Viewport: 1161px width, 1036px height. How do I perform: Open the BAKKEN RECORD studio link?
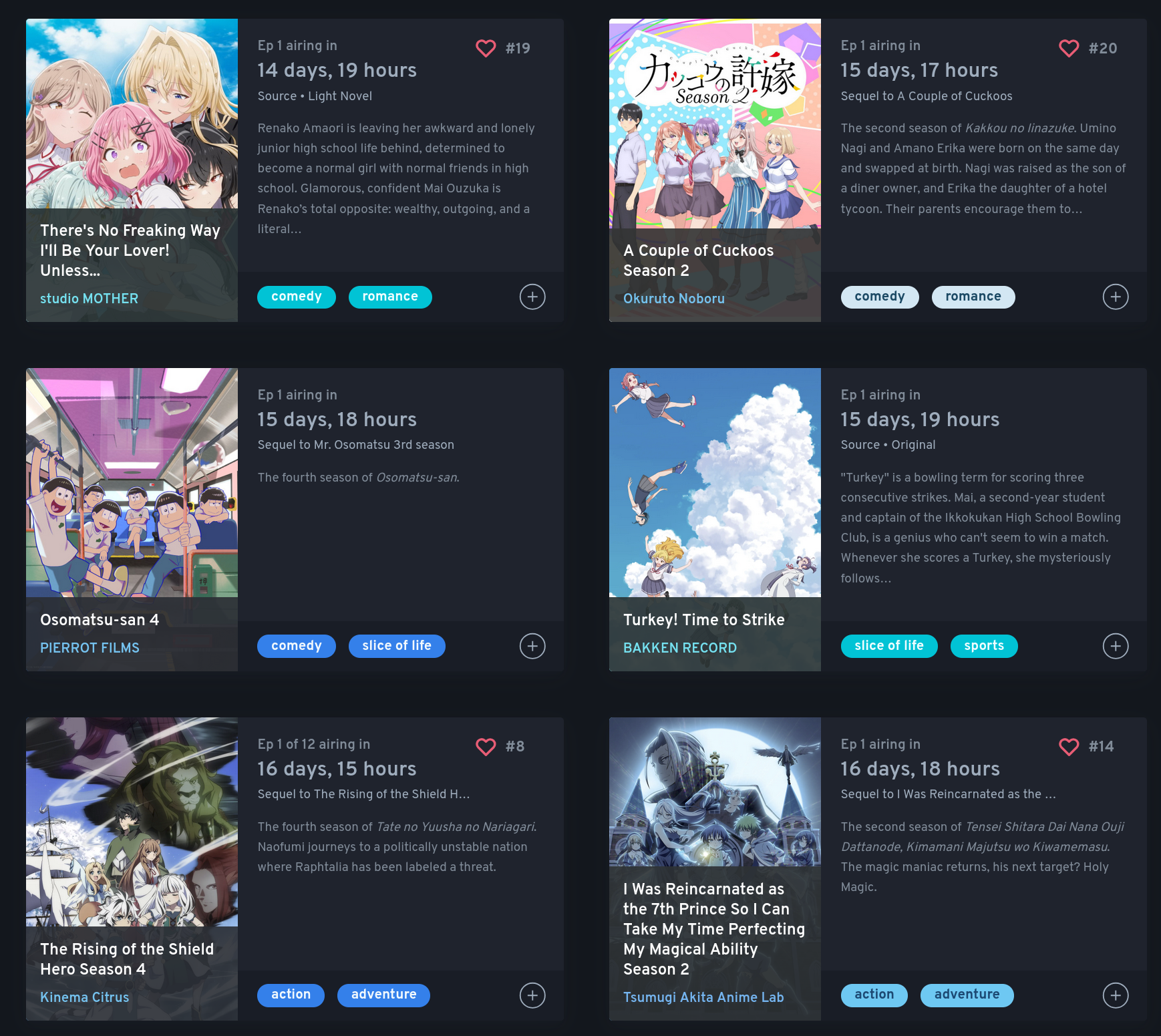[x=679, y=648]
